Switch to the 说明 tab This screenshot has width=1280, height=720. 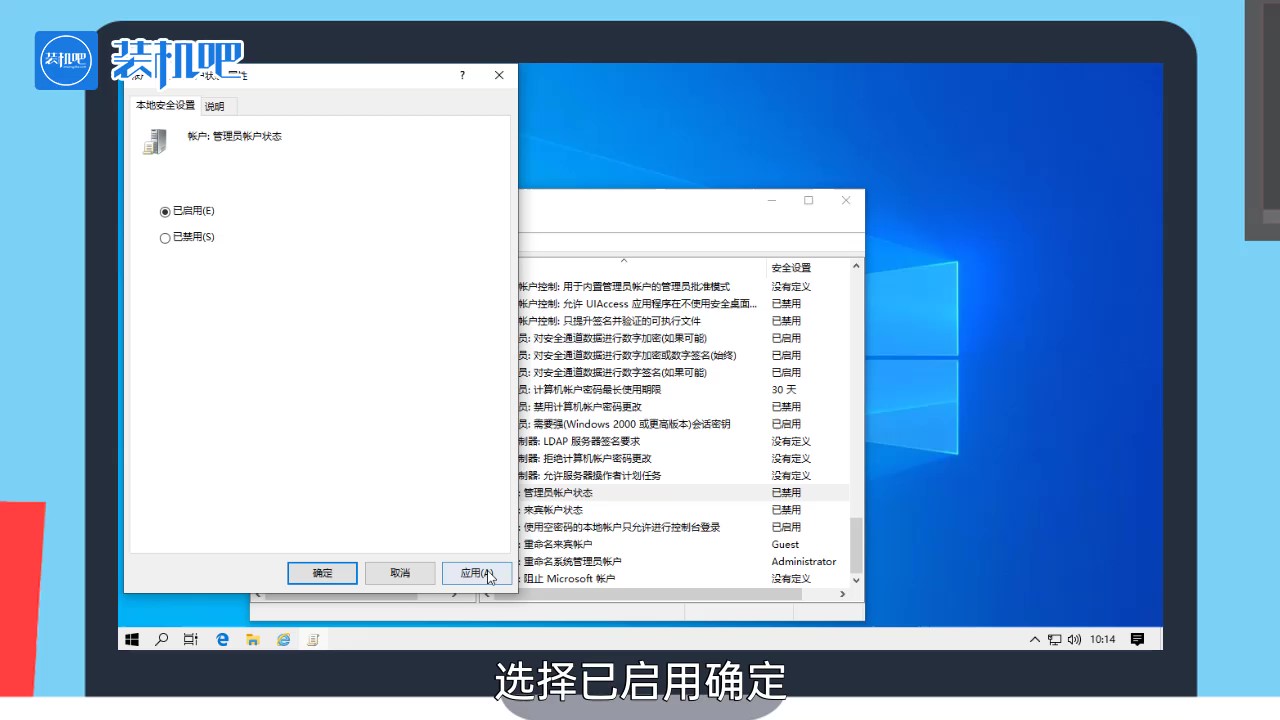pyautogui.click(x=214, y=105)
